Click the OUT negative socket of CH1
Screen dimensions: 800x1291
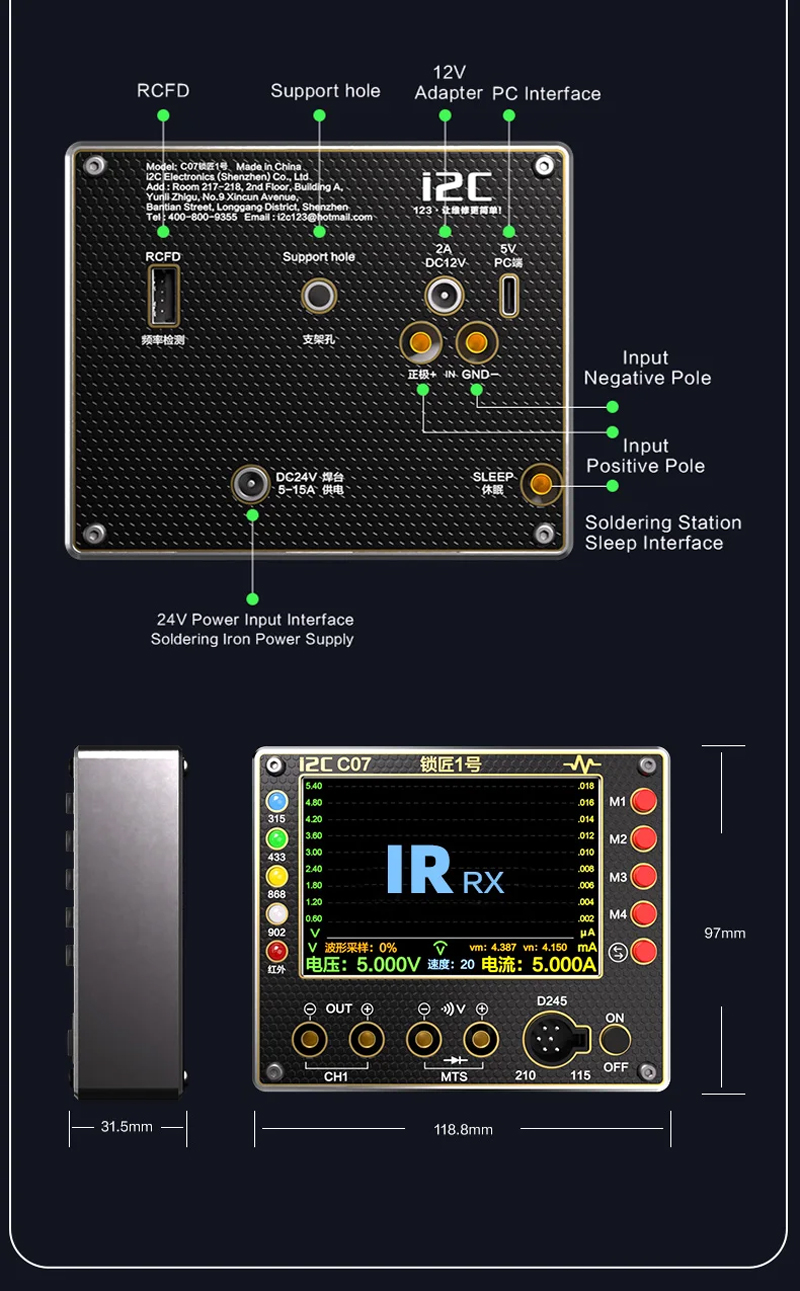pos(310,1040)
